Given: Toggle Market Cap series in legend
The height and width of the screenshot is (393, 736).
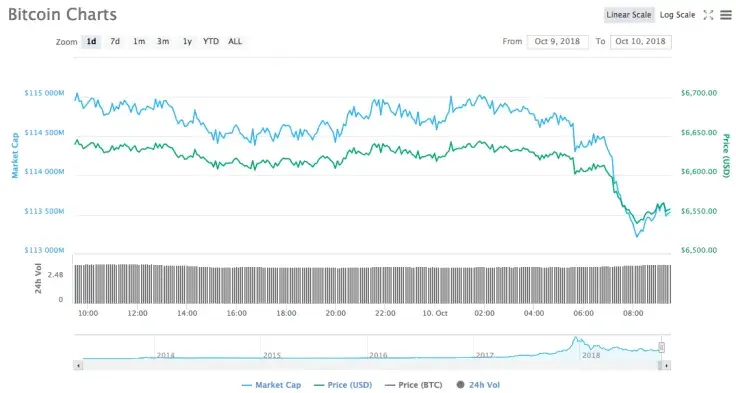Looking at the screenshot, I should [271, 385].
